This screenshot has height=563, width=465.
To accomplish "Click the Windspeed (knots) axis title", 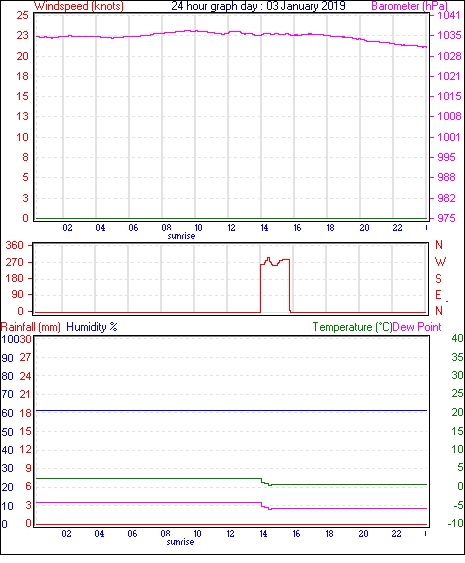I will 79,6.
